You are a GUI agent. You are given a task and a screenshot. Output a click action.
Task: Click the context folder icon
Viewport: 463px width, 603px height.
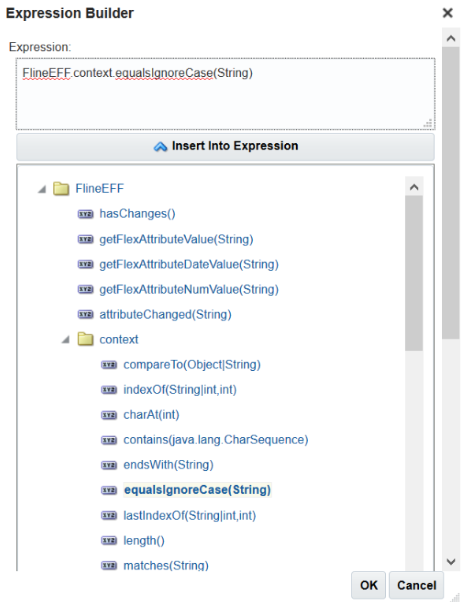[x=85, y=339]
